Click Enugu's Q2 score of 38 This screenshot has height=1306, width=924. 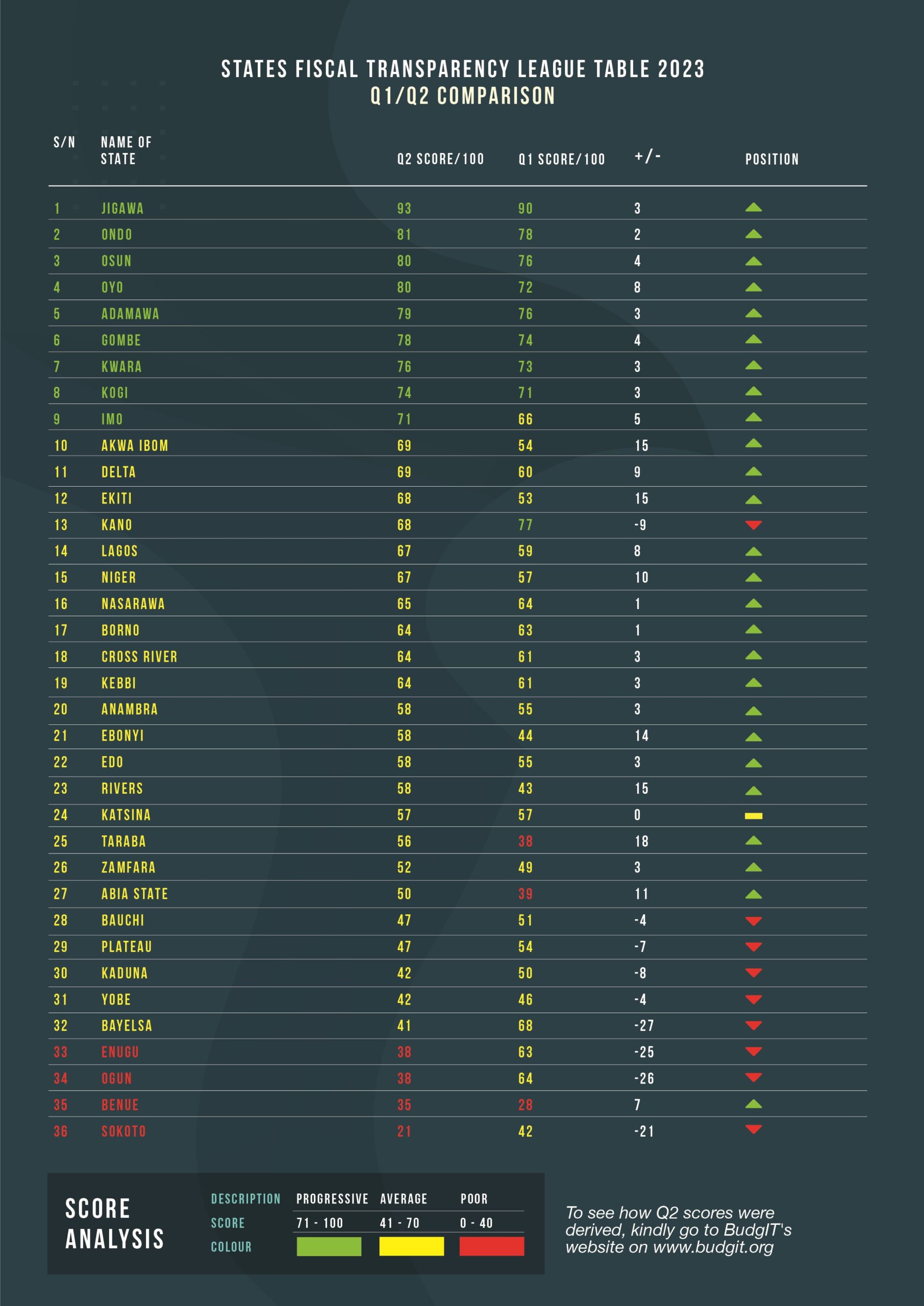tap(404, 1052)
